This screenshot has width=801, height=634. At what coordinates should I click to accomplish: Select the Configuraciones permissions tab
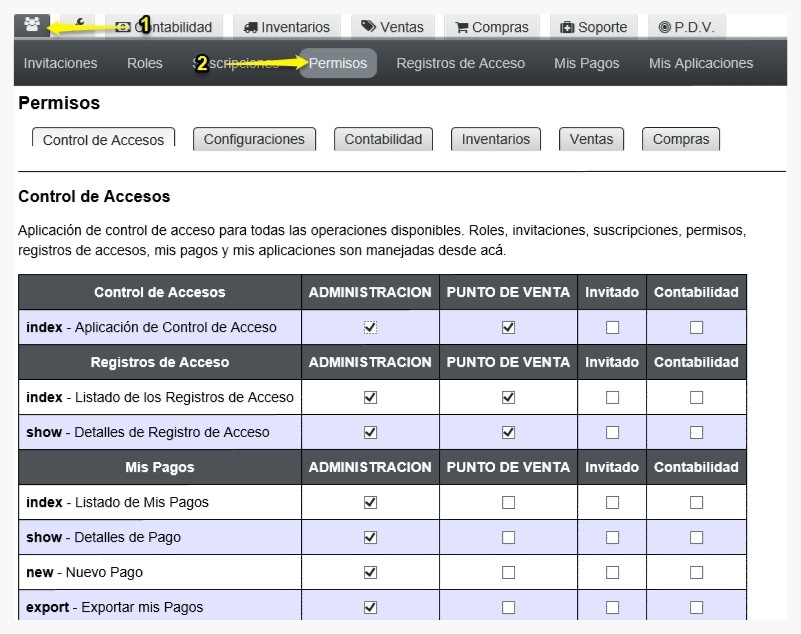tap(254, 139)
